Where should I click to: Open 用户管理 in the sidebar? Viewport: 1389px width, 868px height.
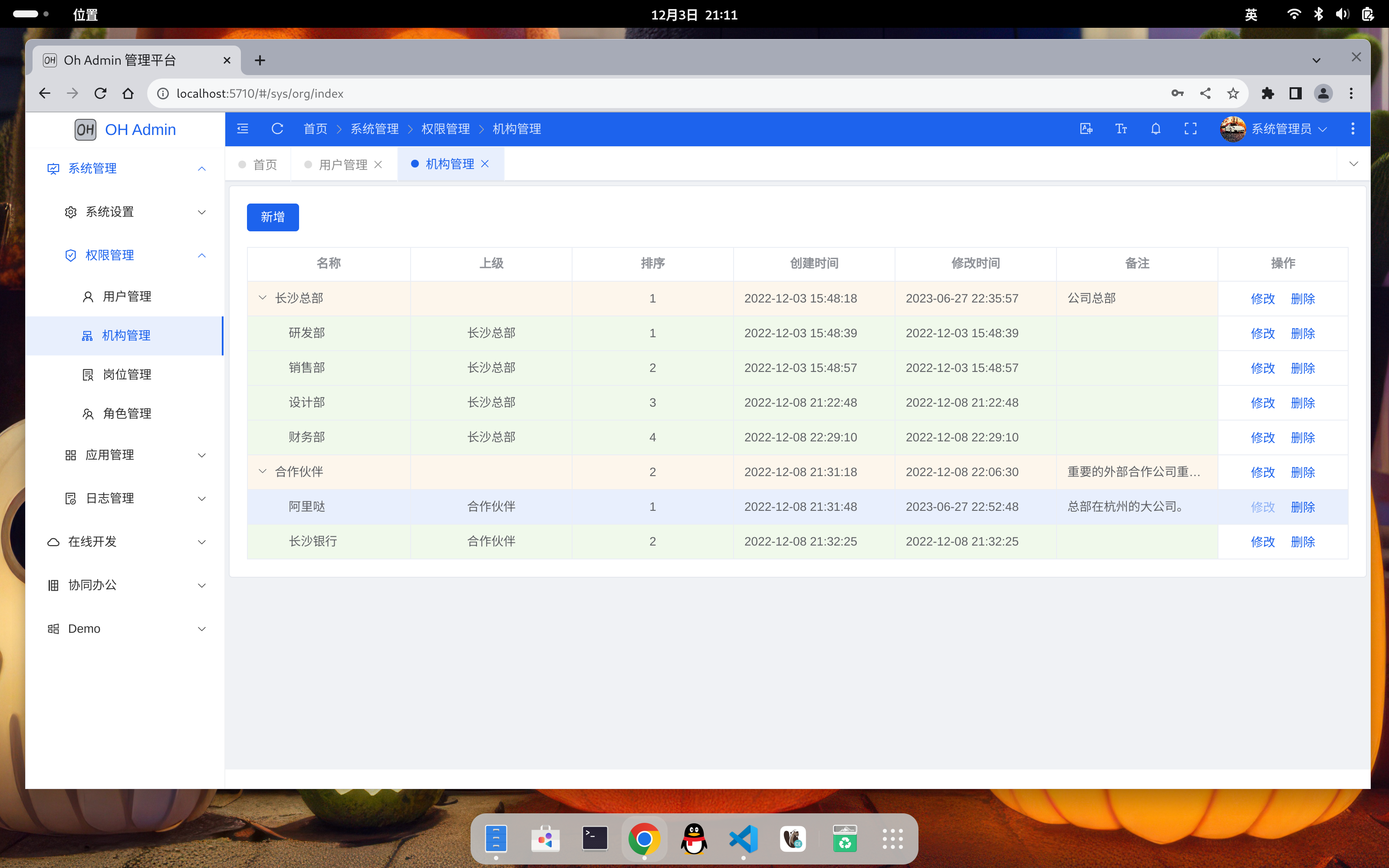coord(124,296)
